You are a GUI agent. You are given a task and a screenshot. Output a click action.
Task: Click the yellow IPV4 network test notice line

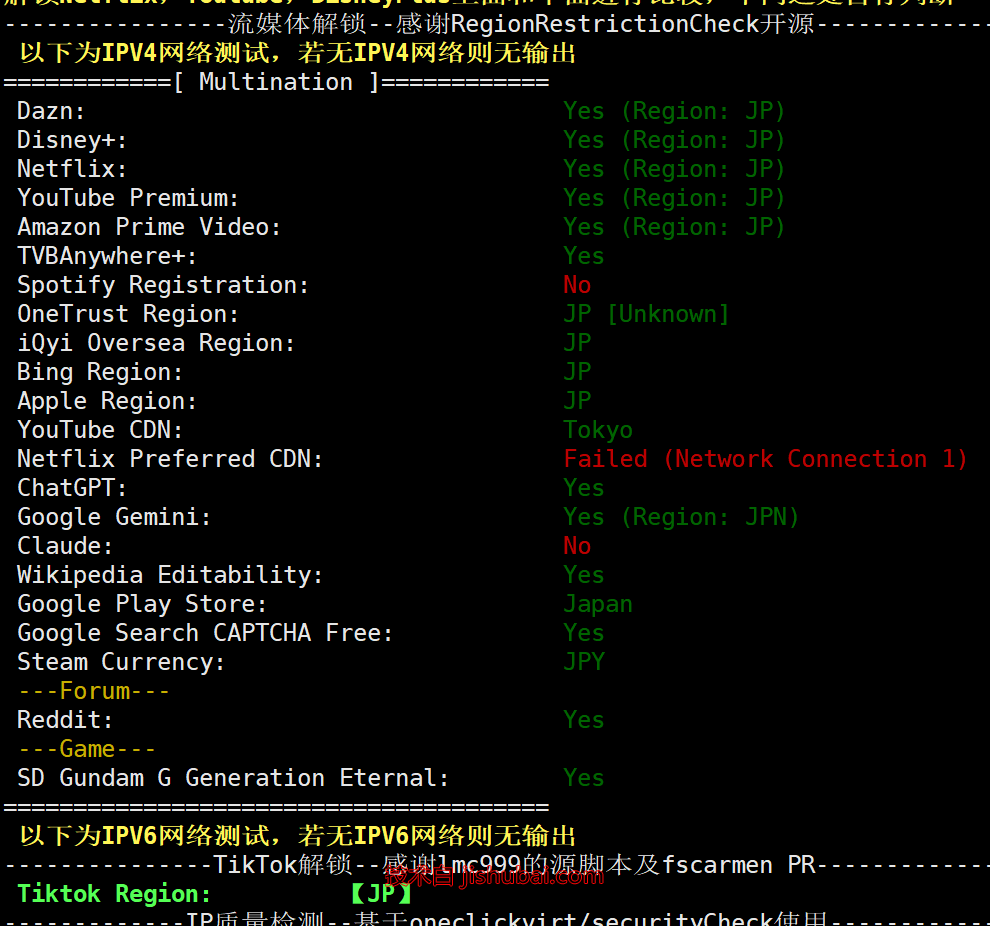tap(297, 53)
